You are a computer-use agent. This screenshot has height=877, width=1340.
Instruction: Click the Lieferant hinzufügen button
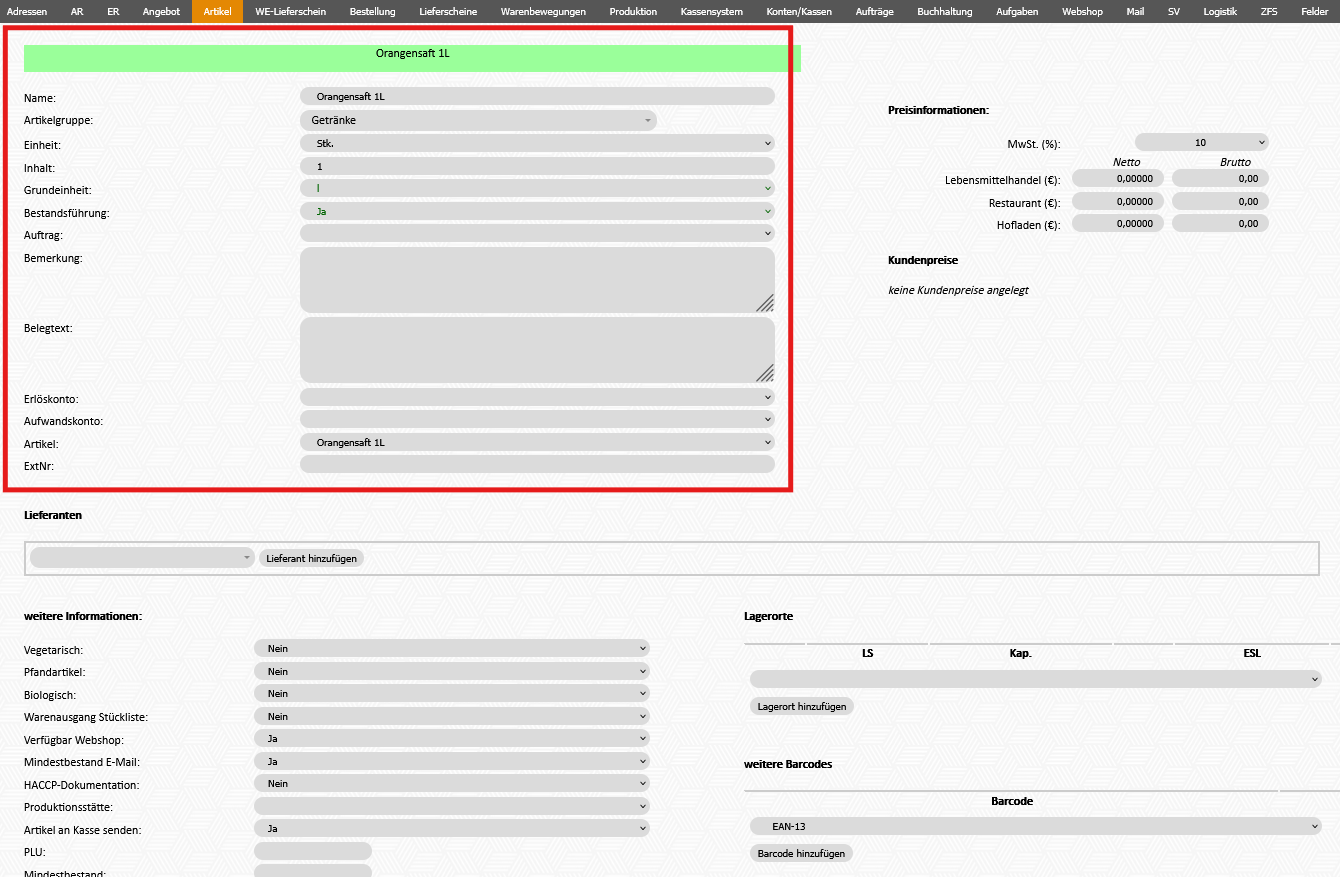[x=312, y=558]
